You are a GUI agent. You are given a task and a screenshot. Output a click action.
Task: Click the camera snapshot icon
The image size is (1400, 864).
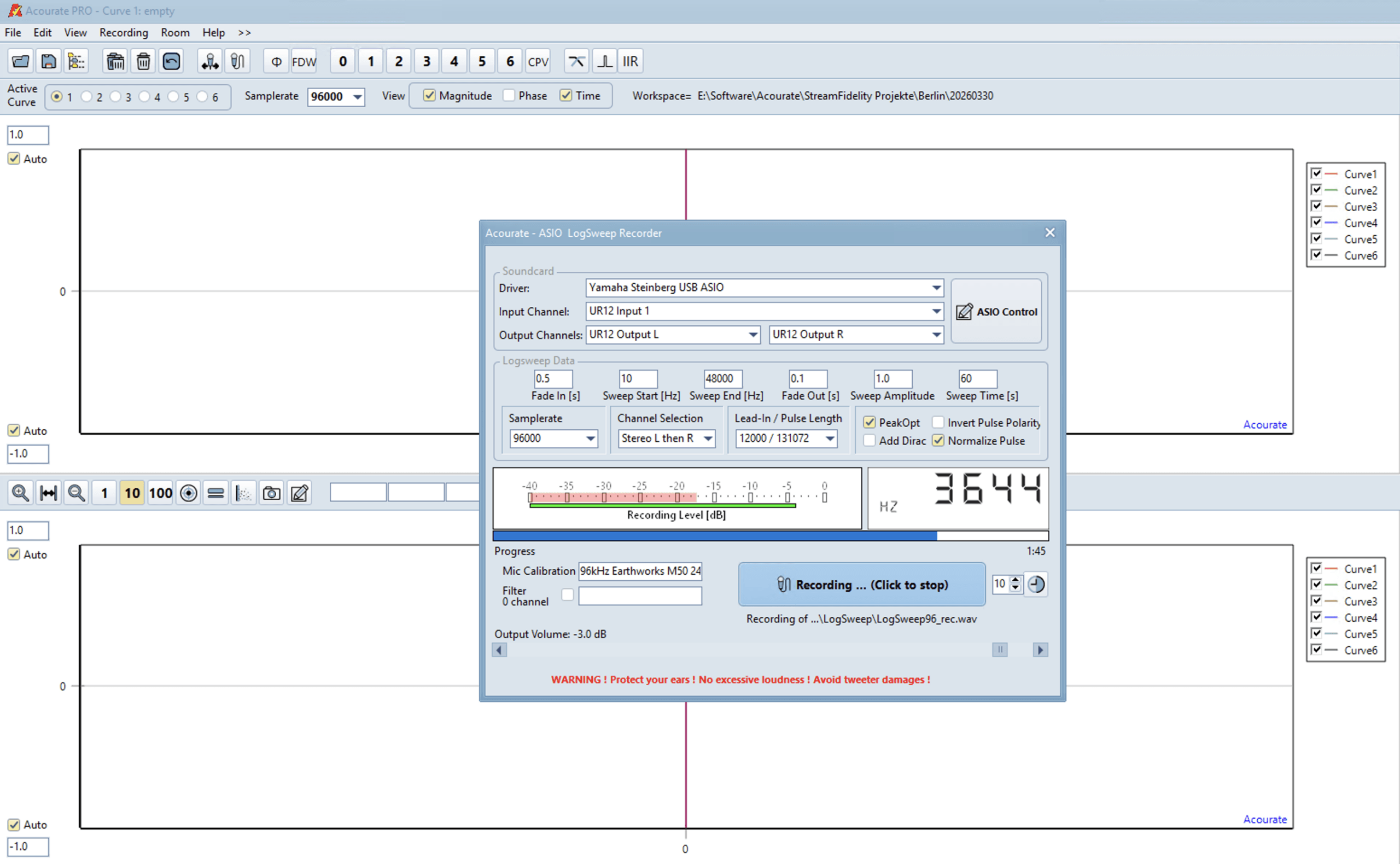(271, 493)
